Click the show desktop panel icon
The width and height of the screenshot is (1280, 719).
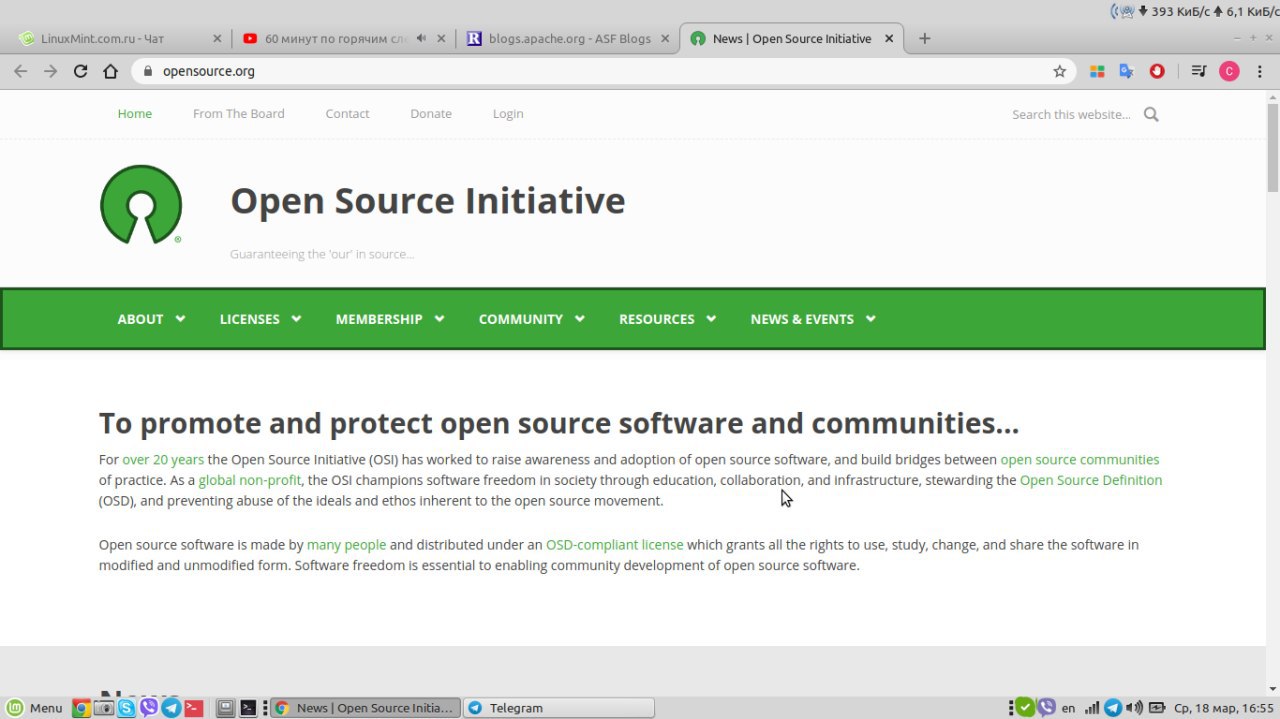pyautogui.click(x=226, y=708)
